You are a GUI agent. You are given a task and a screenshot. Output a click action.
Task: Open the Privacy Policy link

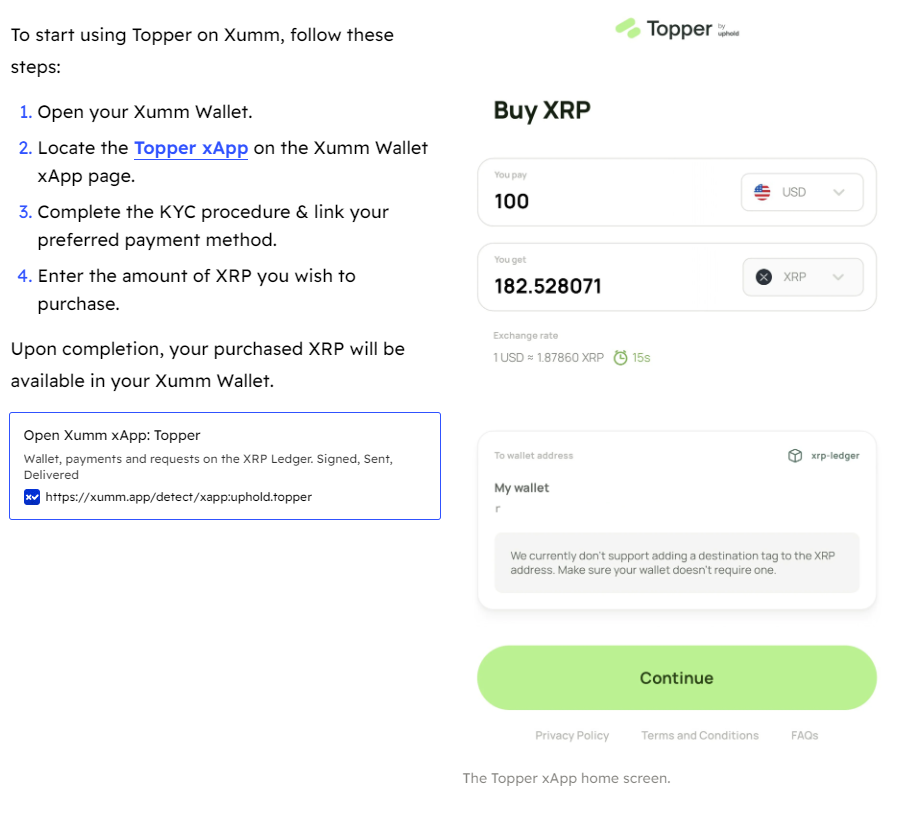point(572,735)
